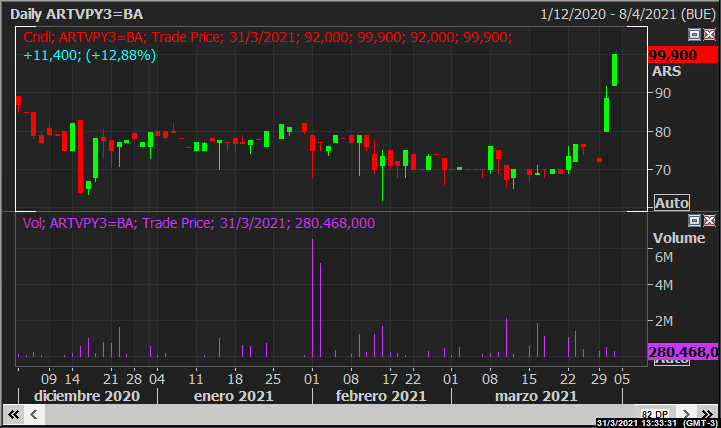721x428 pixels.
Task: Select the purple 280.468,0 volume value label
Action: (x=682, y=352)
